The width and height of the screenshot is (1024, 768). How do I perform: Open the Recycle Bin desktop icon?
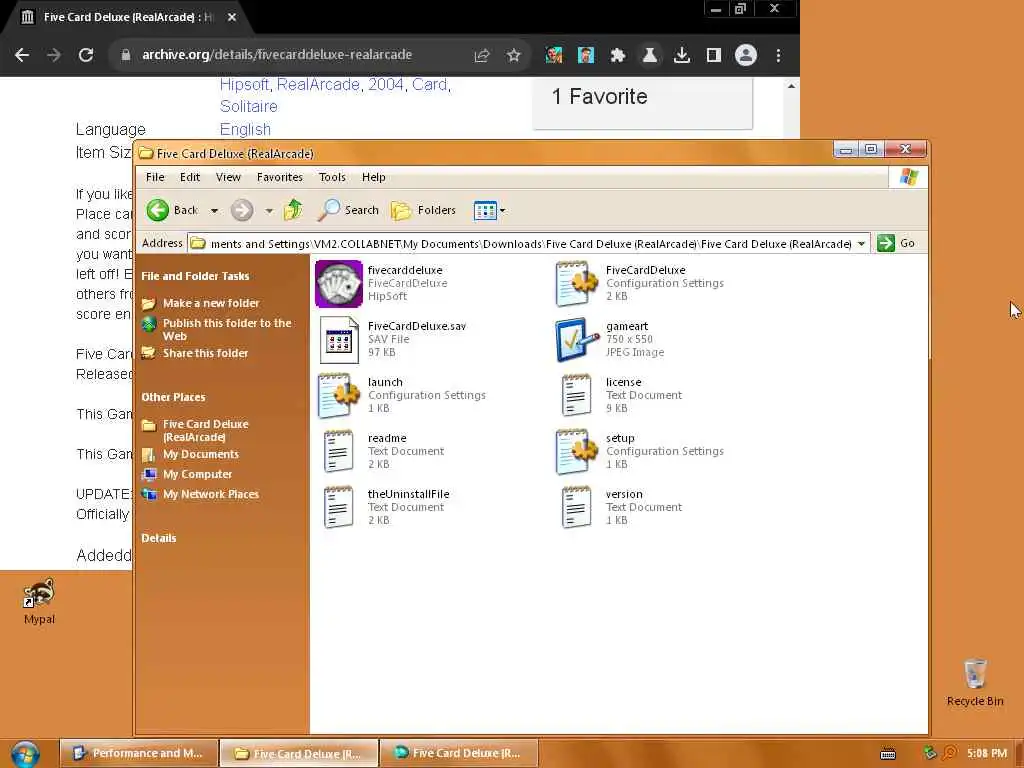975,682
